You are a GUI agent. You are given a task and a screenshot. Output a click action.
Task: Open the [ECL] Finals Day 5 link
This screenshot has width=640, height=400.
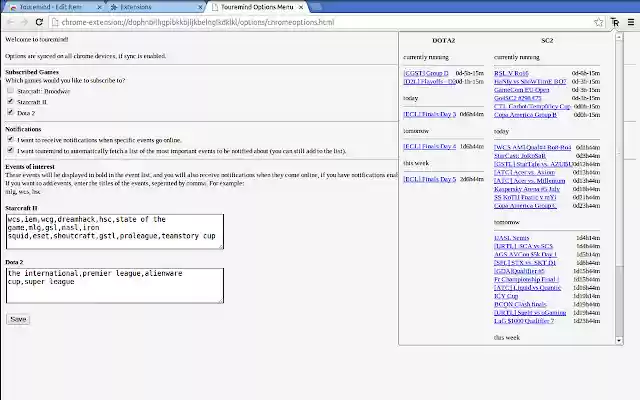point(429,179)
